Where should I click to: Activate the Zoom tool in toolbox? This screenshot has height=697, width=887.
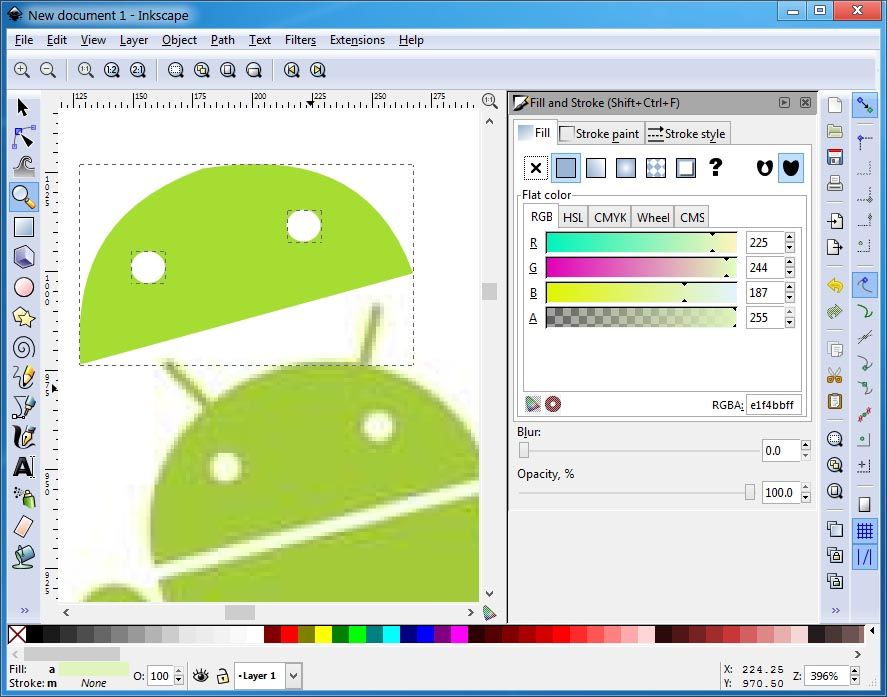[x=23, y=197]
